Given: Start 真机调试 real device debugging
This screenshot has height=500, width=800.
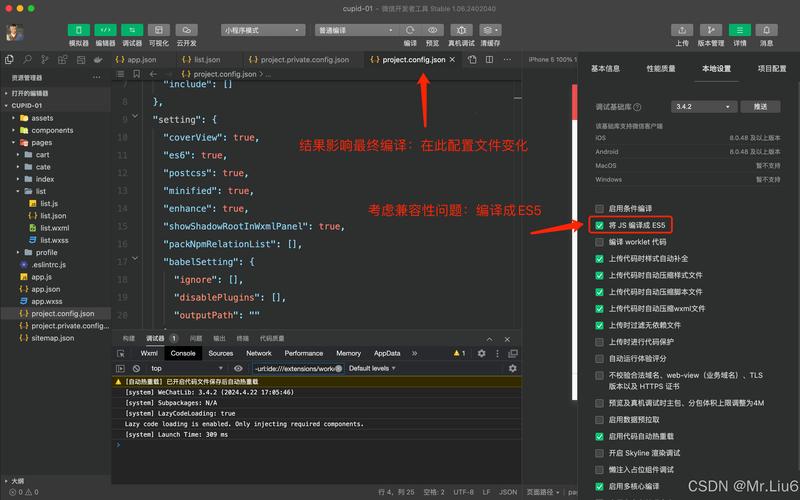Looking at the screenshot, I should pyautogui.click(x=461, y=30).
